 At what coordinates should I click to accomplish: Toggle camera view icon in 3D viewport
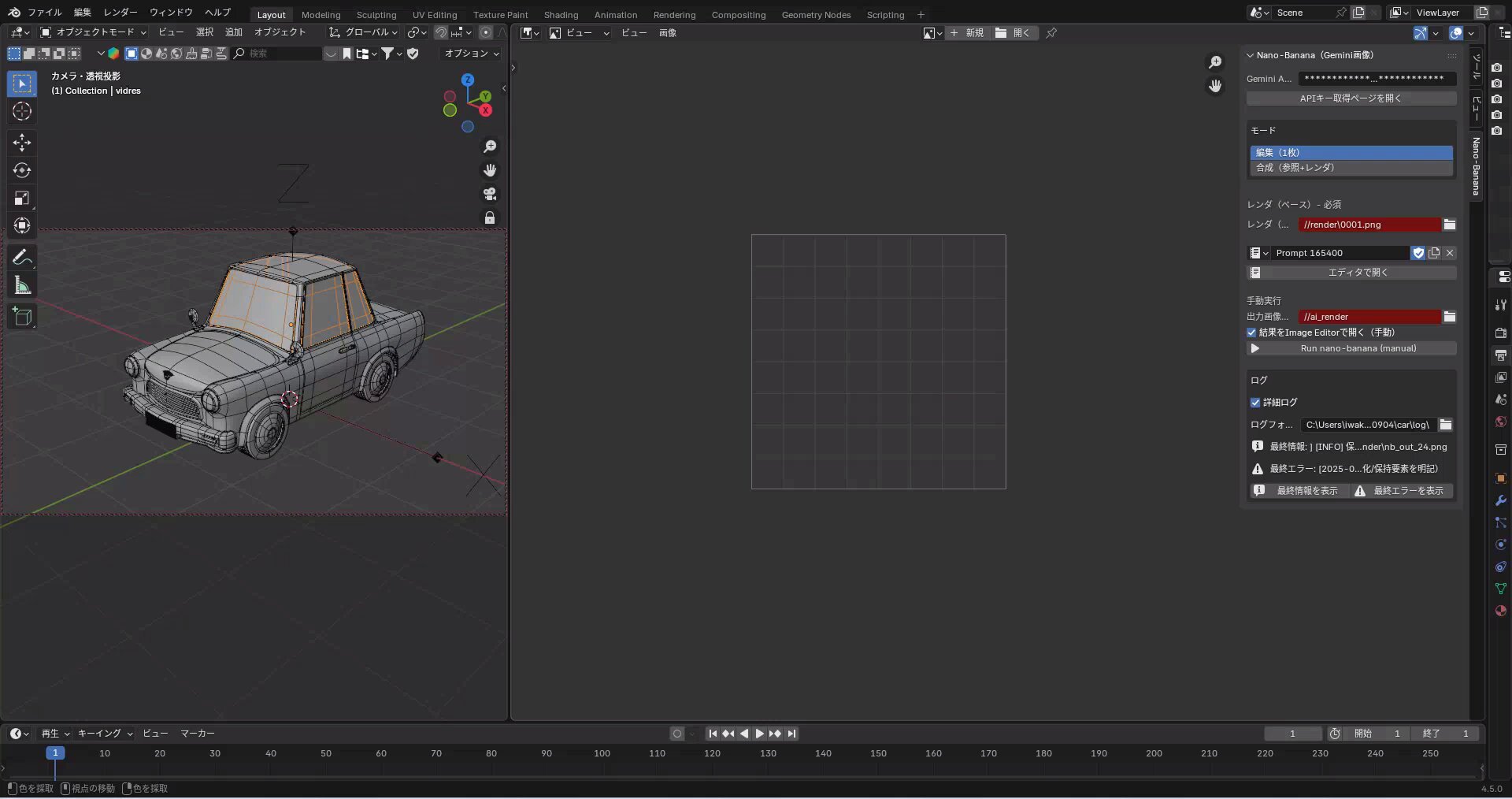coord(490,194)
